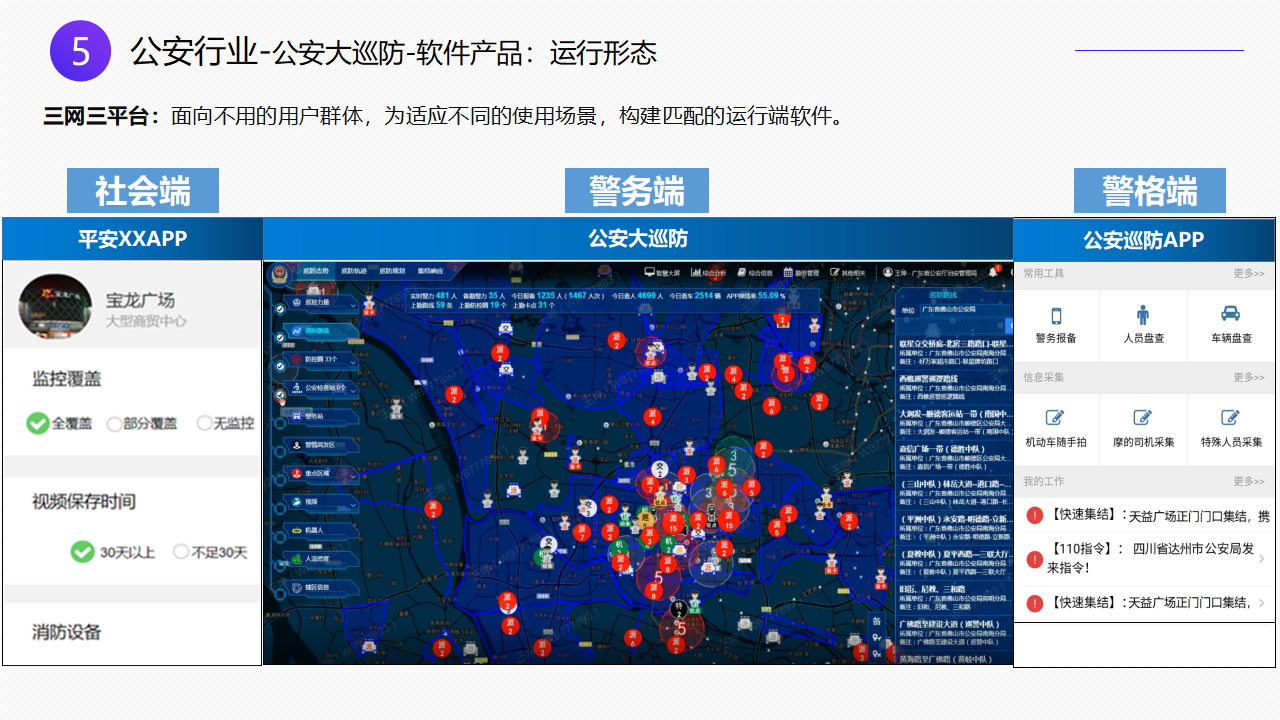Toggle the 巡控力量 layer checkmark
The image size is (1280, 720).
pos(280,309)
